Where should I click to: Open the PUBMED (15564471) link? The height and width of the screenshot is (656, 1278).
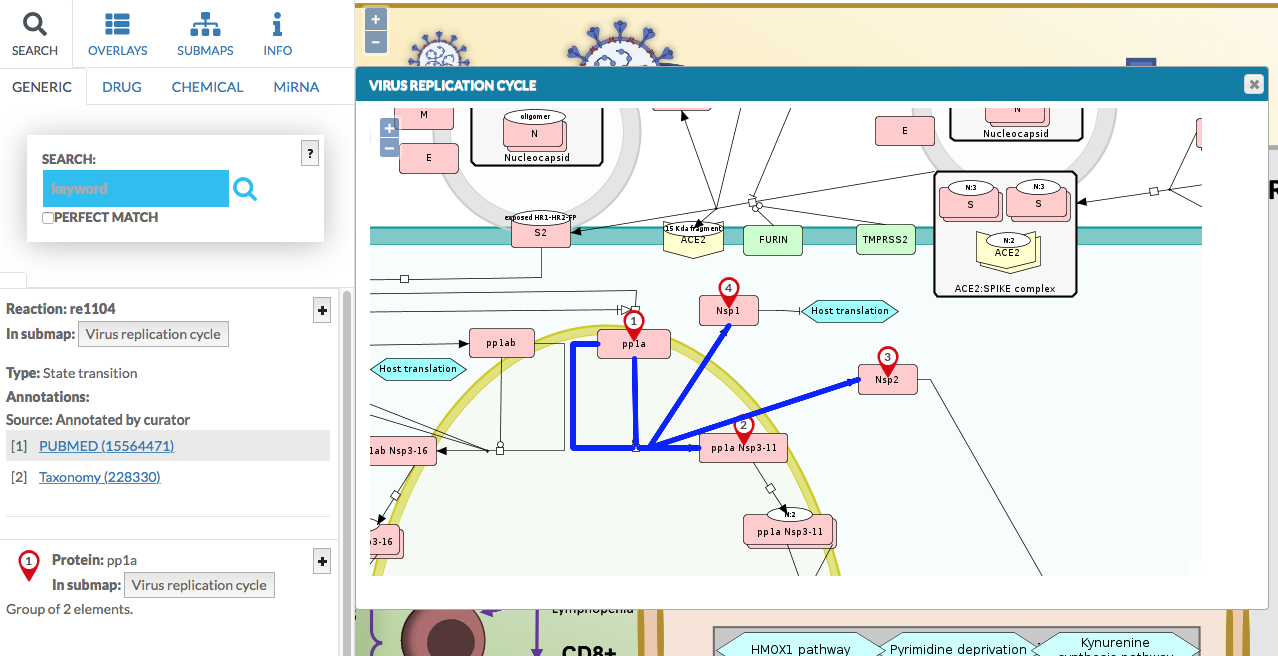click(x=106, y=446)
